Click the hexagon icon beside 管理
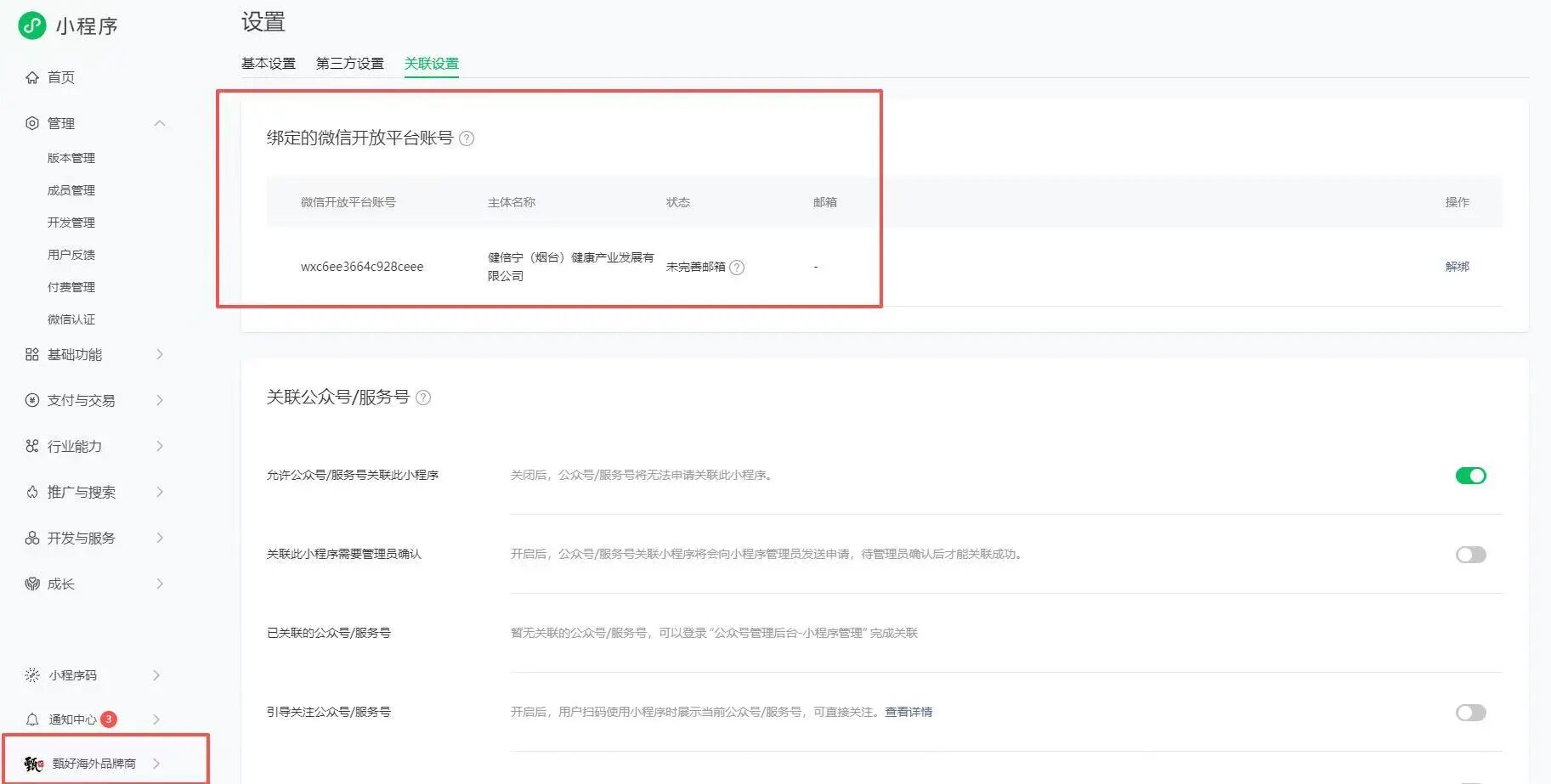 click(x=32, y=123)
